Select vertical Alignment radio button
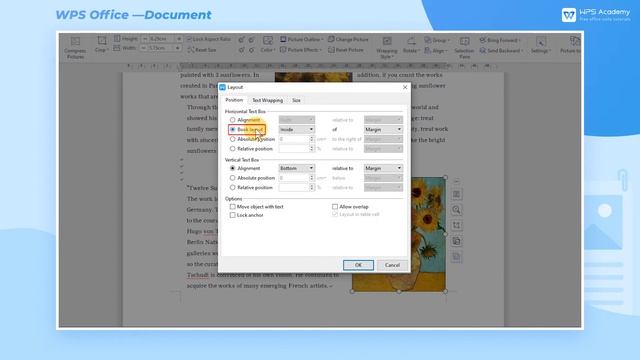640x360 pixels. (x=233, y=168)
